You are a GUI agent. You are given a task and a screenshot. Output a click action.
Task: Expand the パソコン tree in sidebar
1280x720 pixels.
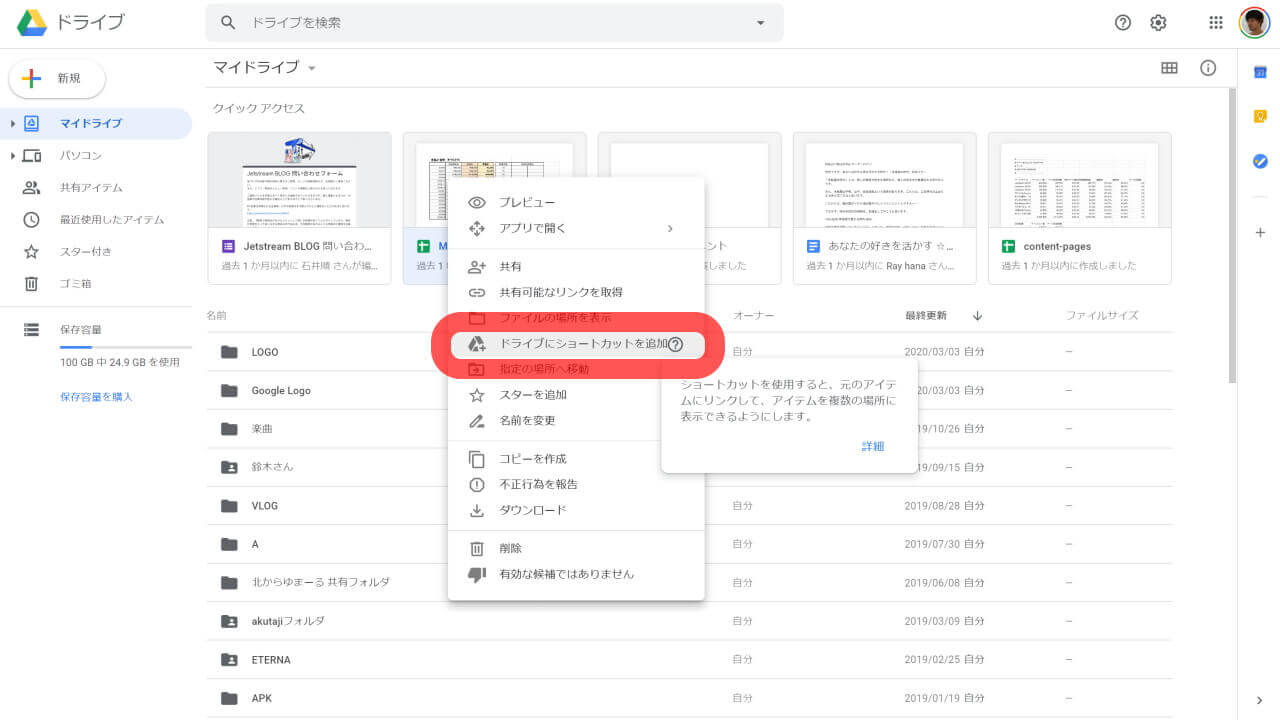tap(13, 156)
